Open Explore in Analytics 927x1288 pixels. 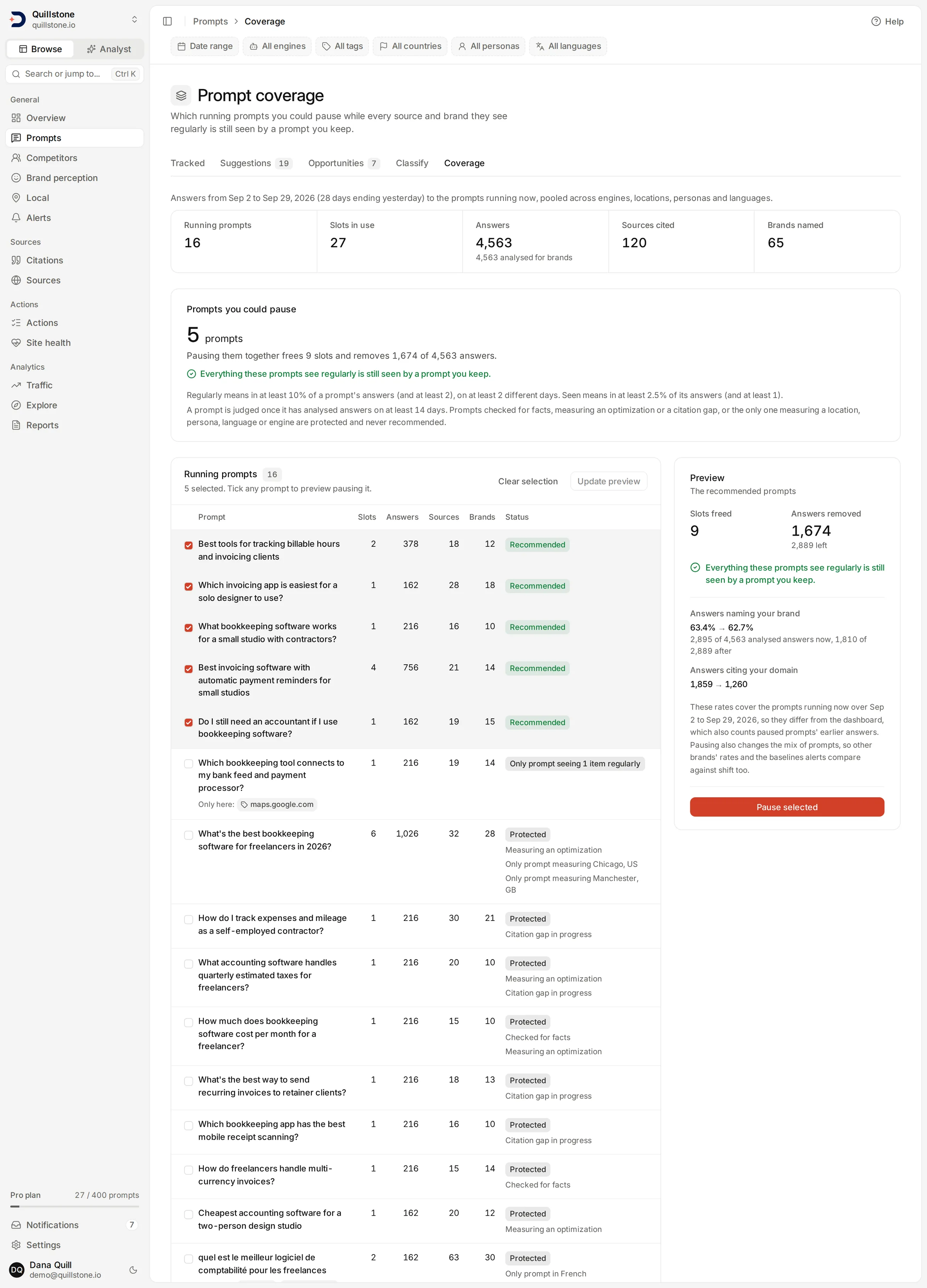coord(75,405)
